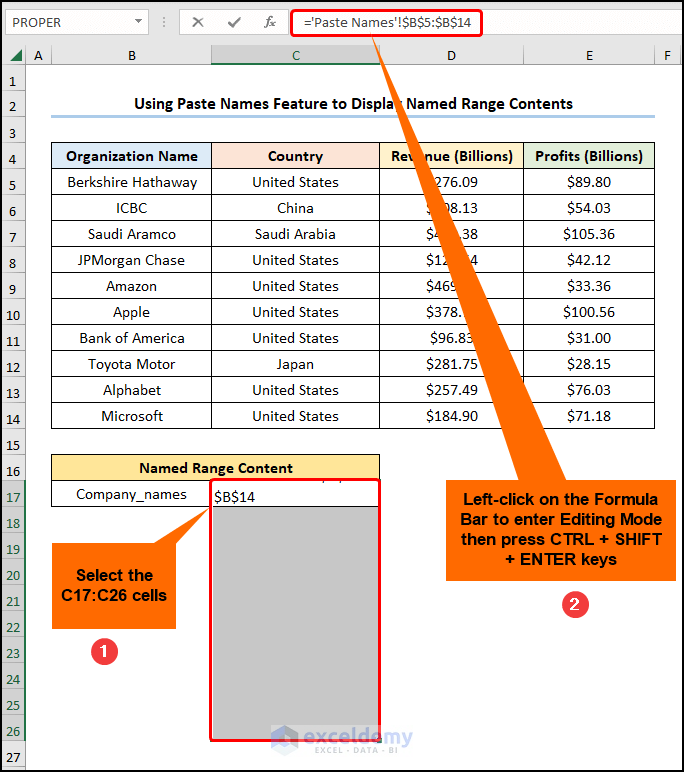The width and height of the screenshot is (684, 772).
Task: Click the $257.49 revenue cell
Action: click(x=451, y=390)
